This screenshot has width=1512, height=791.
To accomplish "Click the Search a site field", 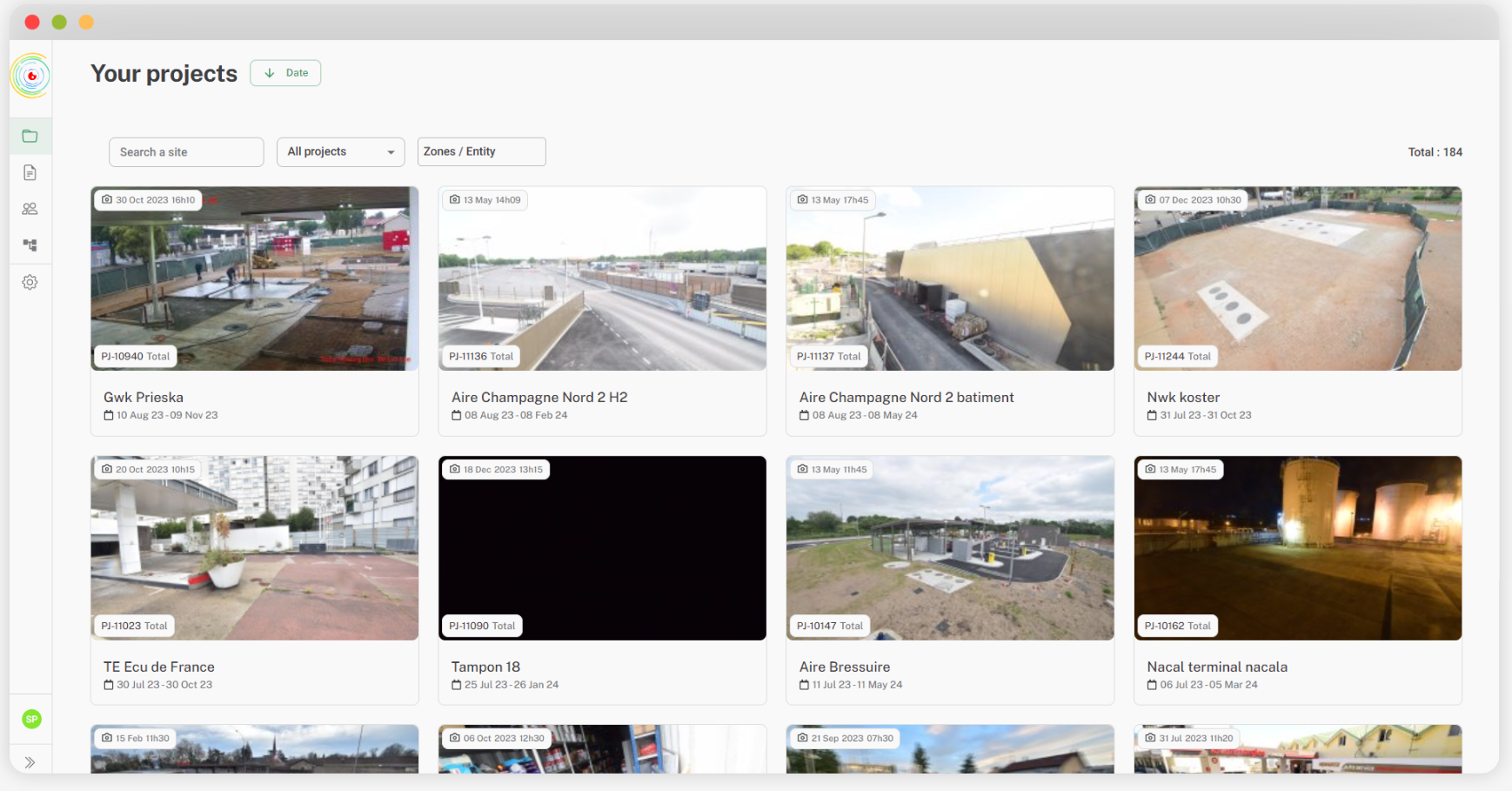I will [186, 151].
